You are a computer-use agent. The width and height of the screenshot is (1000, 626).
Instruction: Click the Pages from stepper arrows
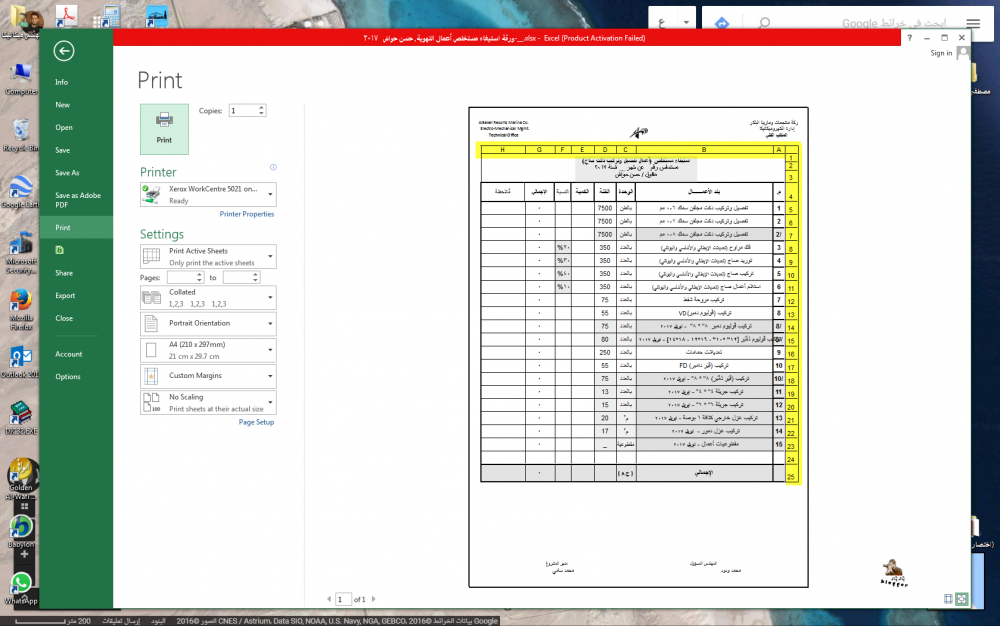(x=200, y=277)
